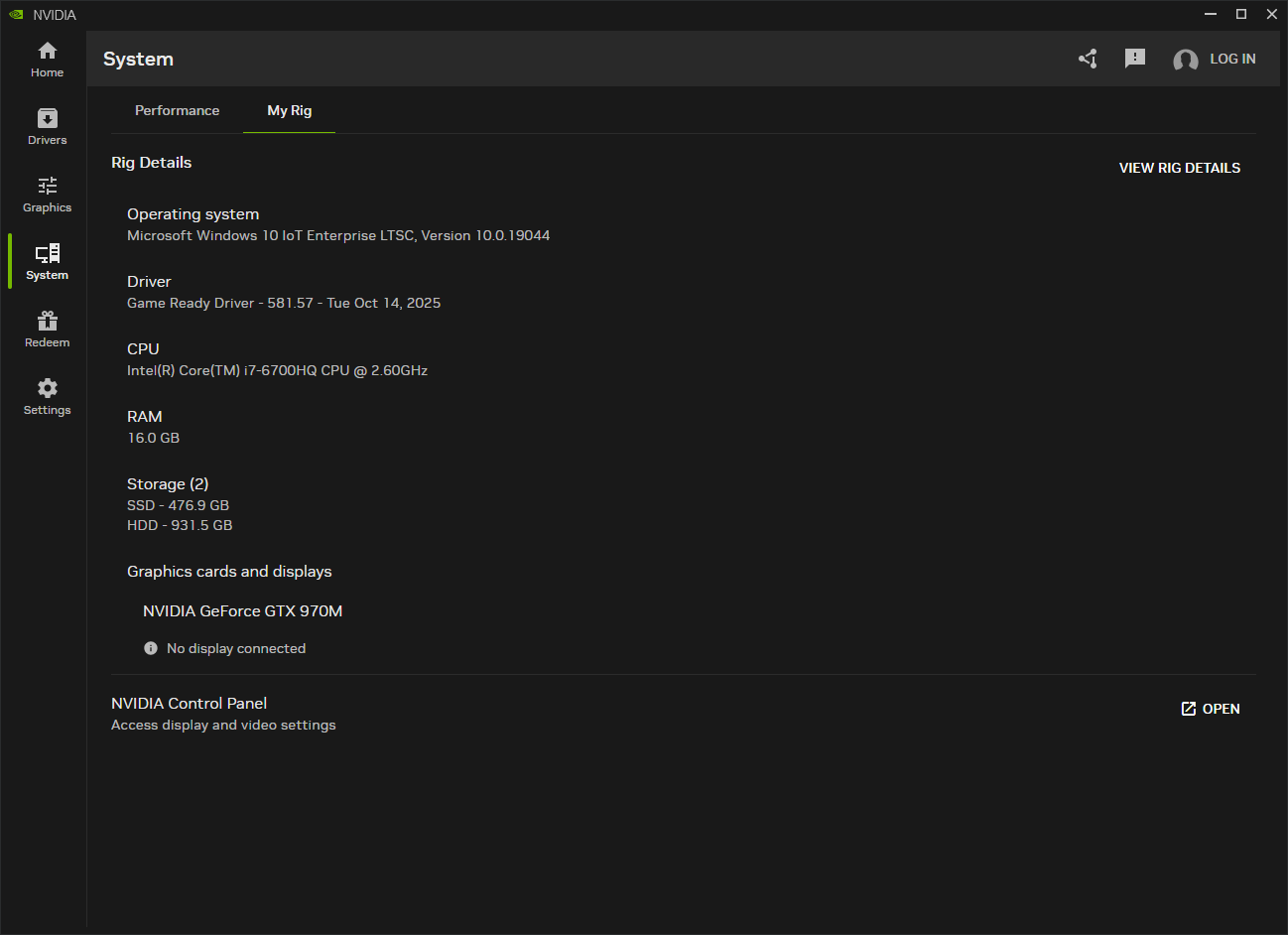Viewport: 1288px width, 935px height.
Task: Click VIEW RIG DETAILS
Action: click(x=1180, y=168)
